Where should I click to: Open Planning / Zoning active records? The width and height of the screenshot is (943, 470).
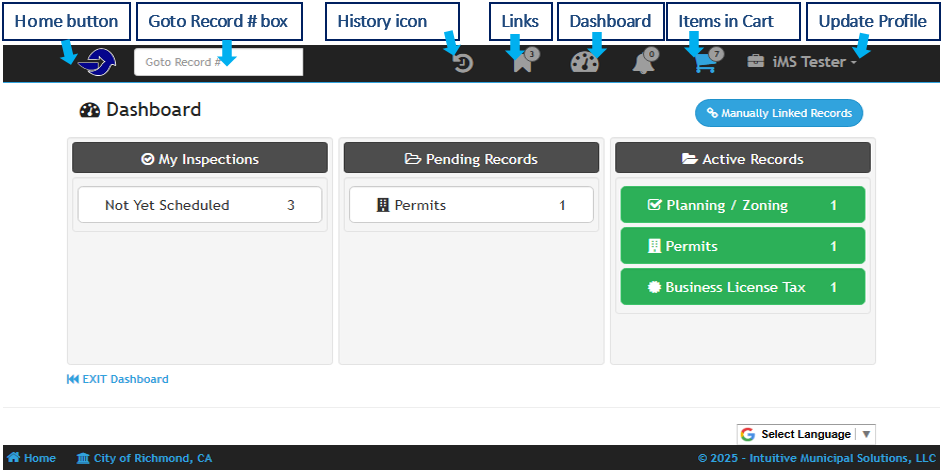pyautogui.click(x=743, y=204)
